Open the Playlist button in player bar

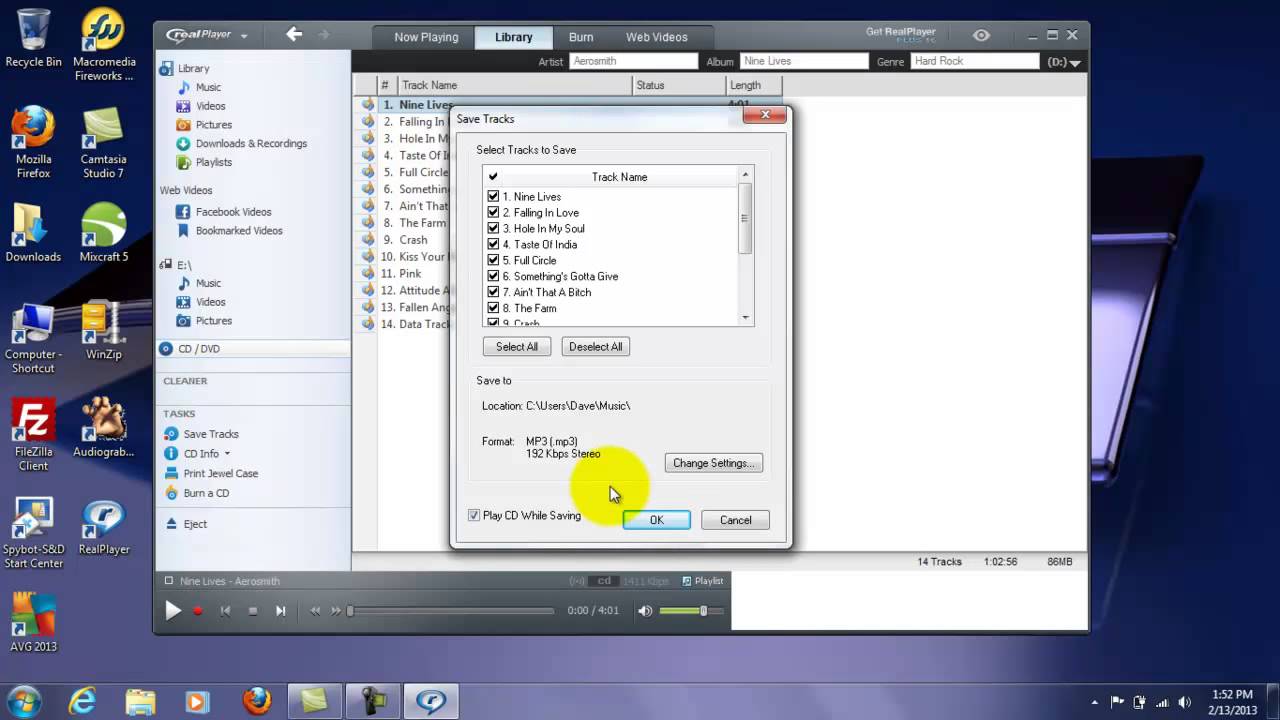coord(702,581)
